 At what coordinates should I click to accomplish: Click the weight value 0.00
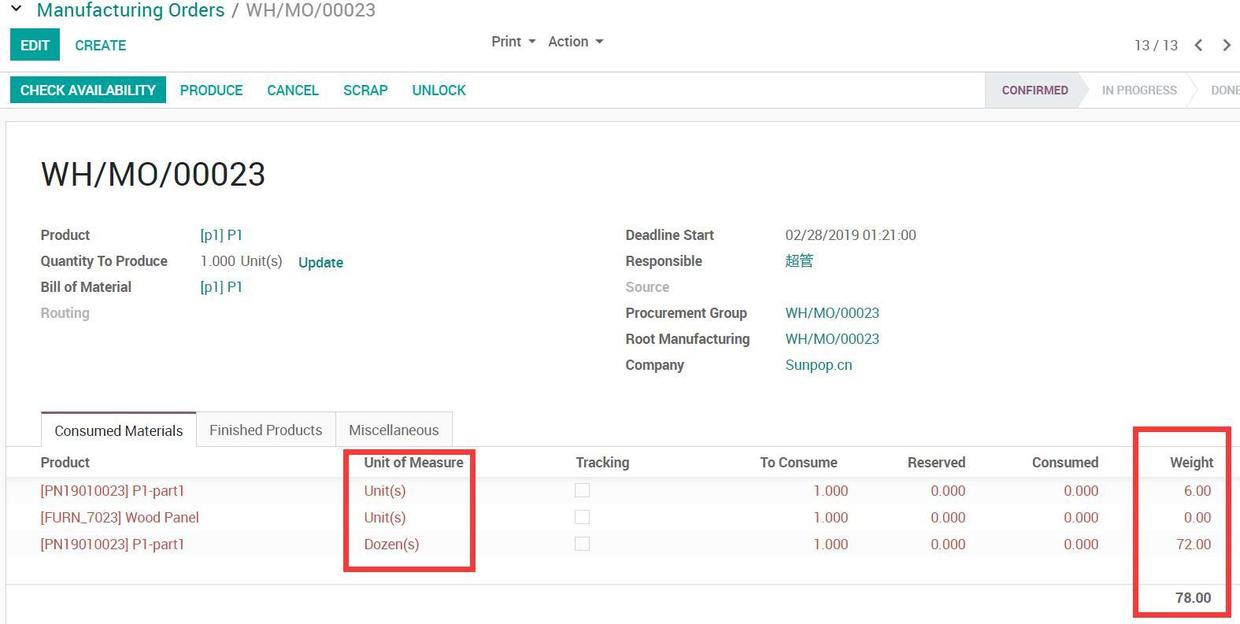(1197, 517)
